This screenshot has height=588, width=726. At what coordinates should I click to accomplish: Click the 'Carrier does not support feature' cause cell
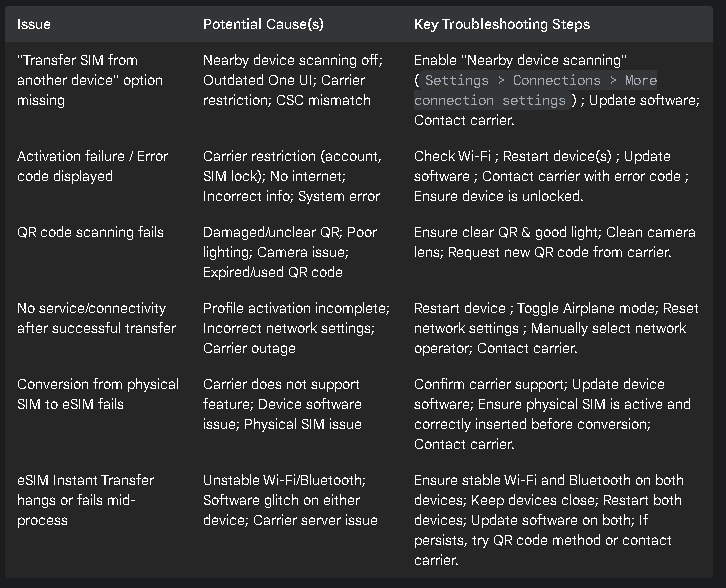pyautogui.click(x=282, y=404)
